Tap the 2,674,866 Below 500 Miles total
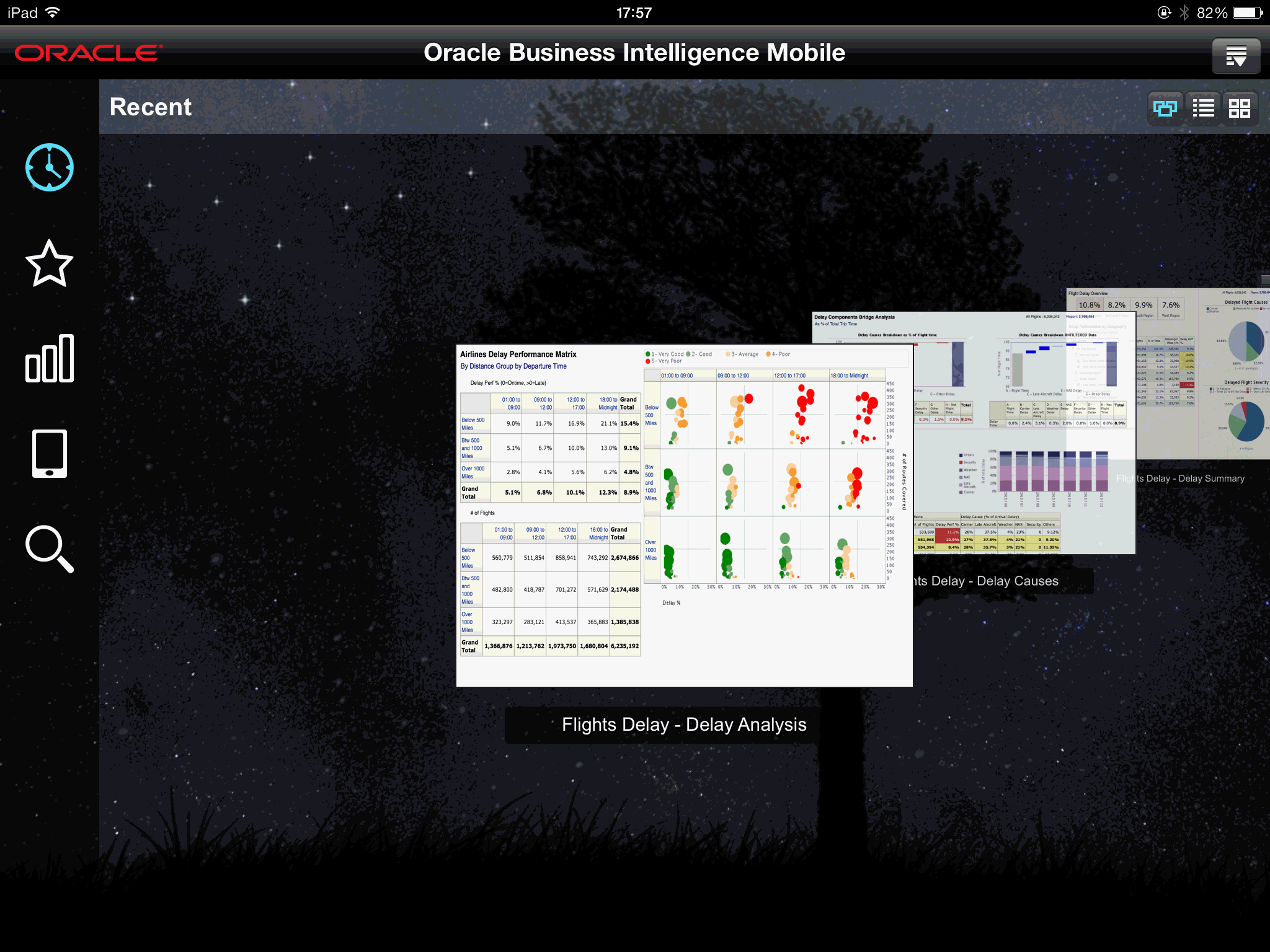Viewport: 1270px width, 952px height. coord(624,558)
